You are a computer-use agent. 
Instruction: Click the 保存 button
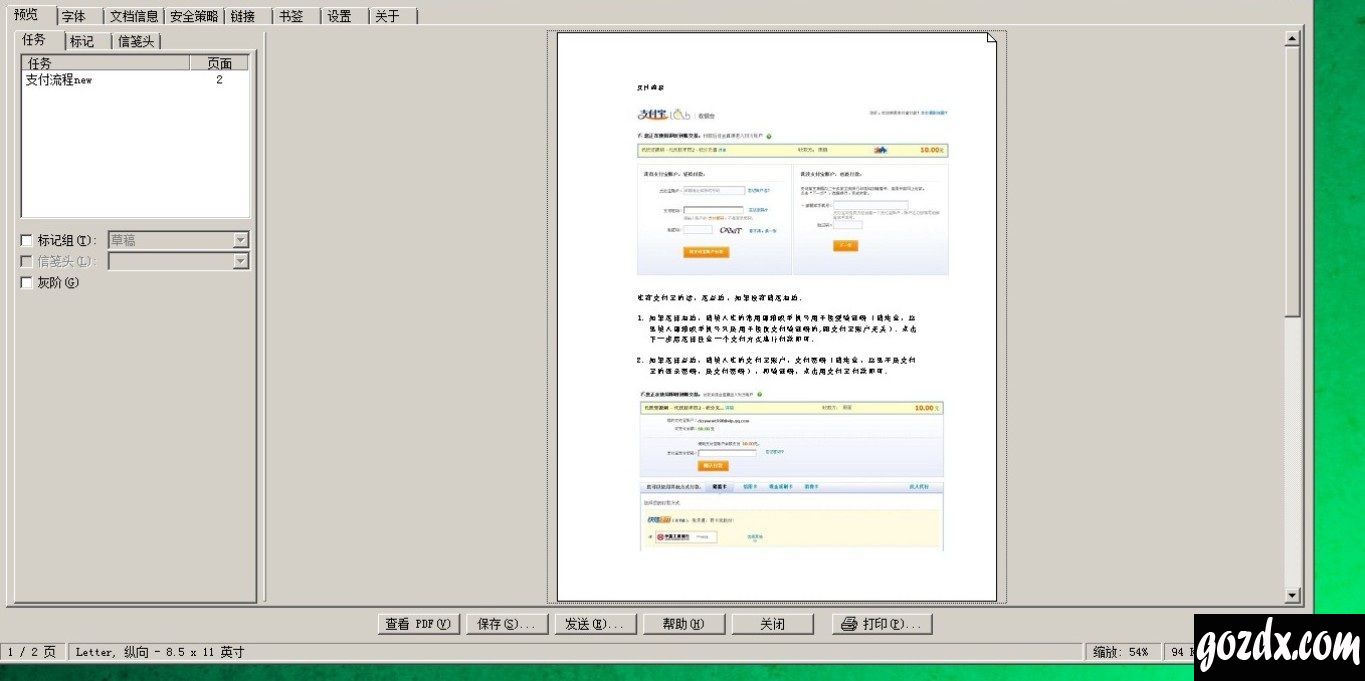pyautogui.click(x=506, y=624)
